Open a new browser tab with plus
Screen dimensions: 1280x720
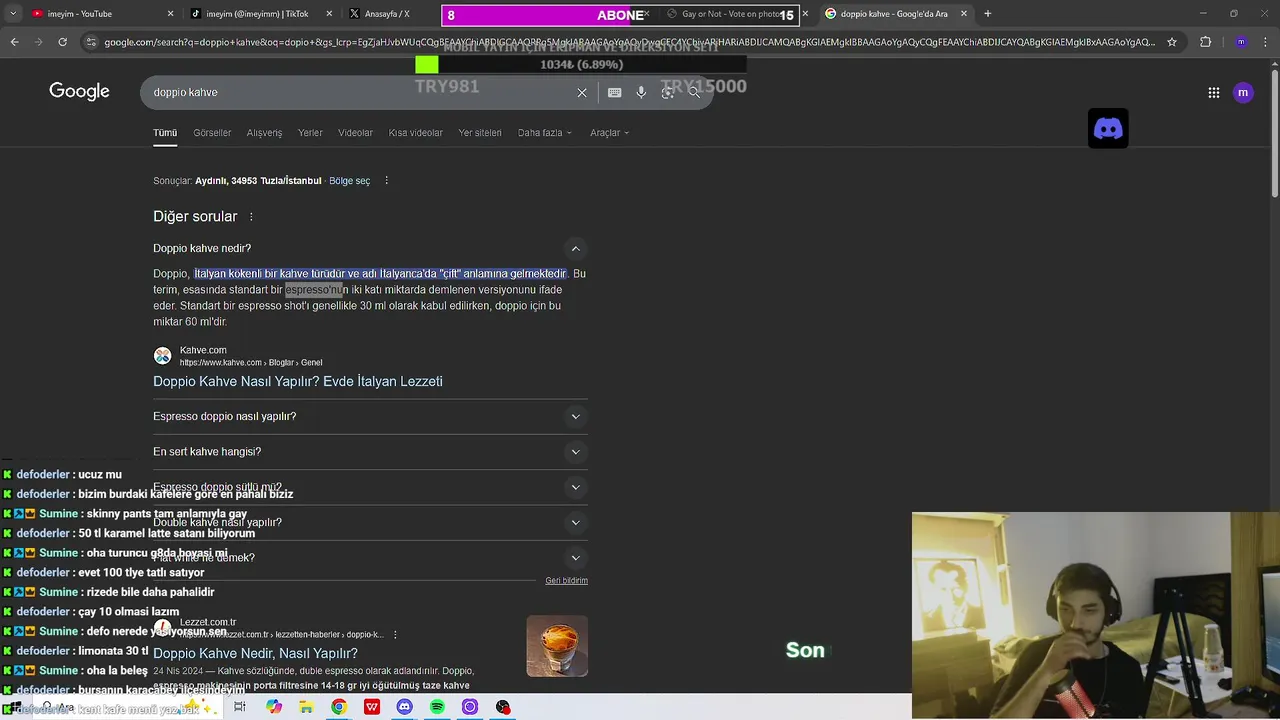pos(987,14)
